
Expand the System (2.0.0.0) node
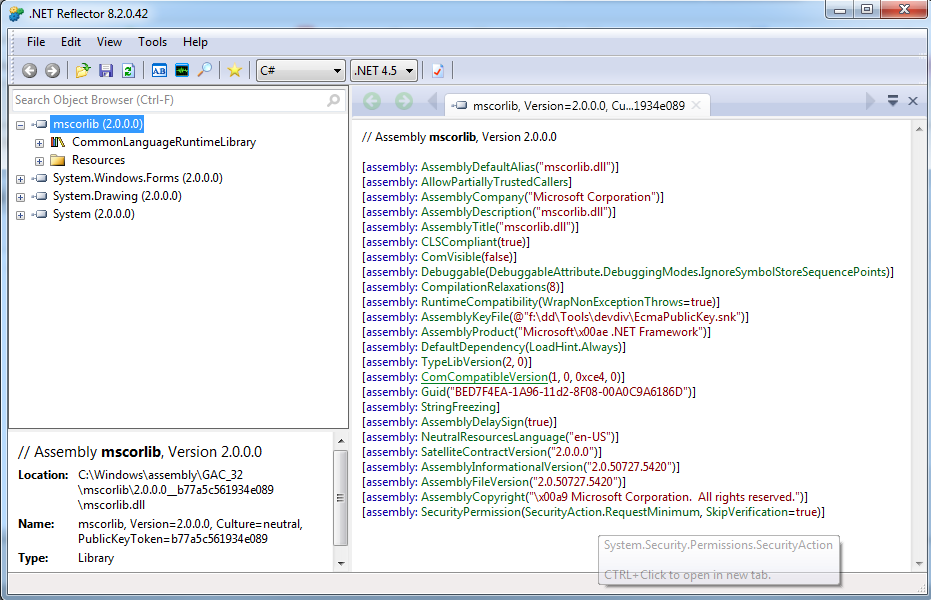pos(21,215)
